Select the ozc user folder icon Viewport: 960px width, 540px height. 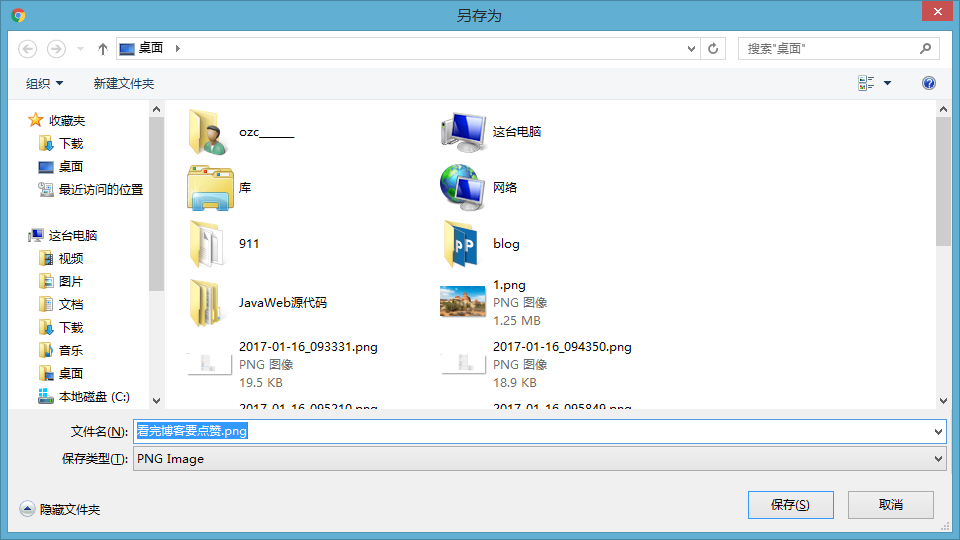[x=208, y=132]
